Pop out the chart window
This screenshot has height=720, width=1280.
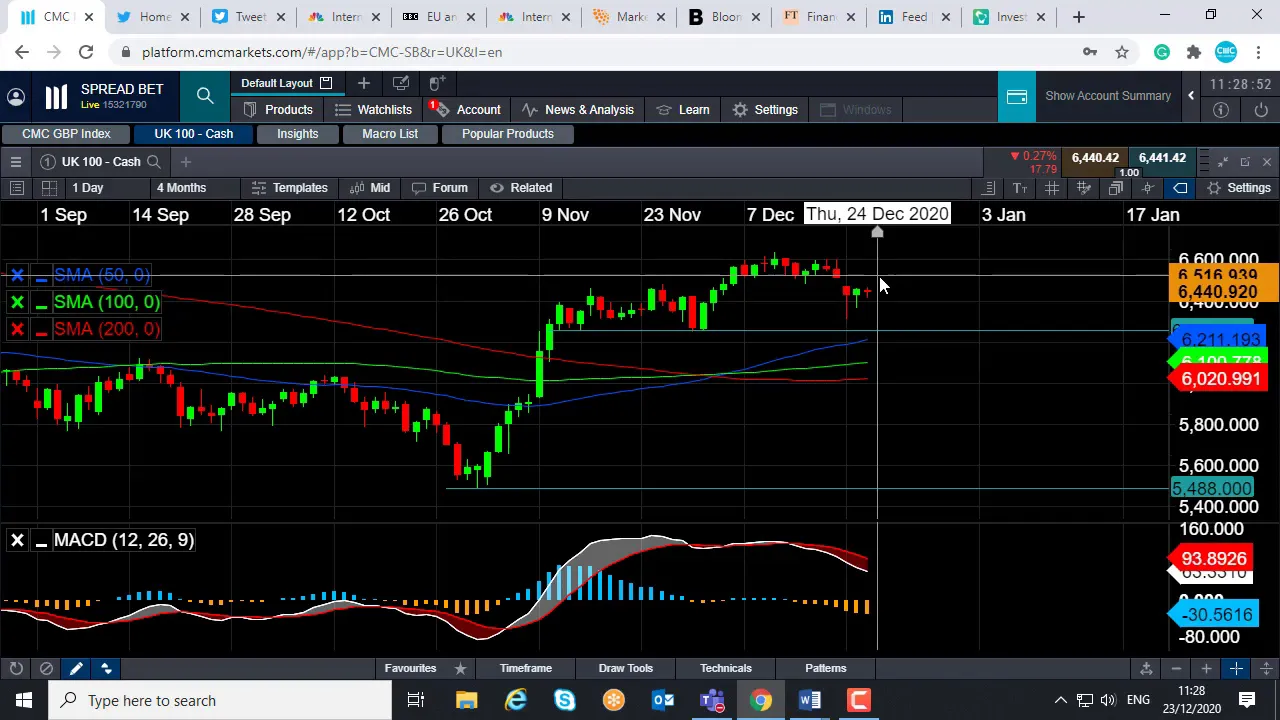point(1245,162)
